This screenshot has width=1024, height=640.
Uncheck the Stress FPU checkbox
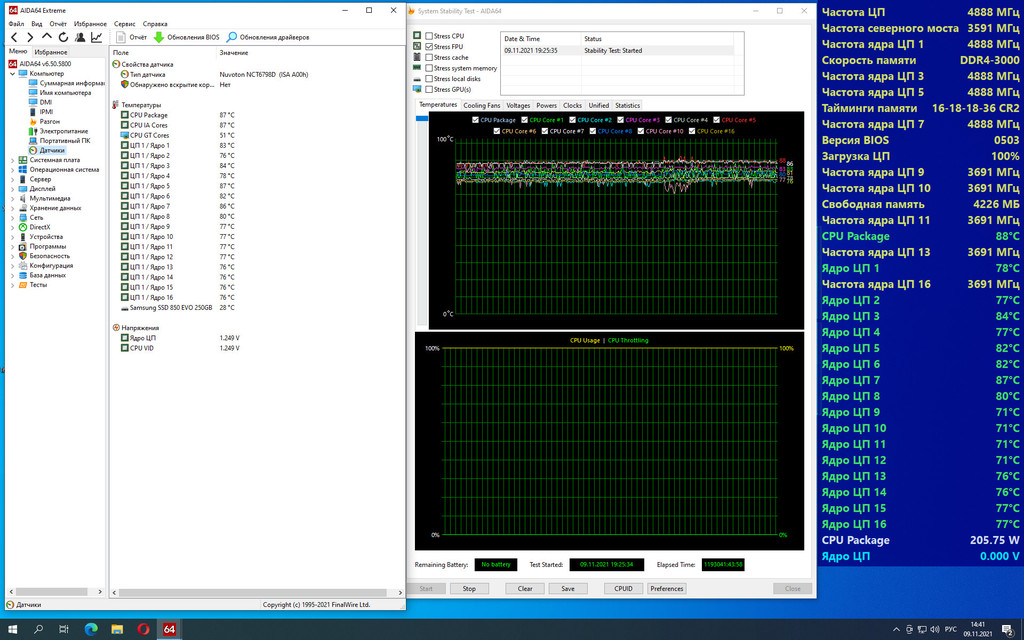click(429, 47)
